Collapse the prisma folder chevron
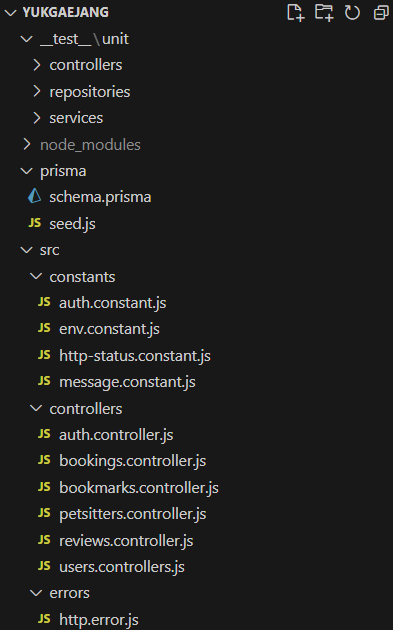 click(x=27, y=171)
